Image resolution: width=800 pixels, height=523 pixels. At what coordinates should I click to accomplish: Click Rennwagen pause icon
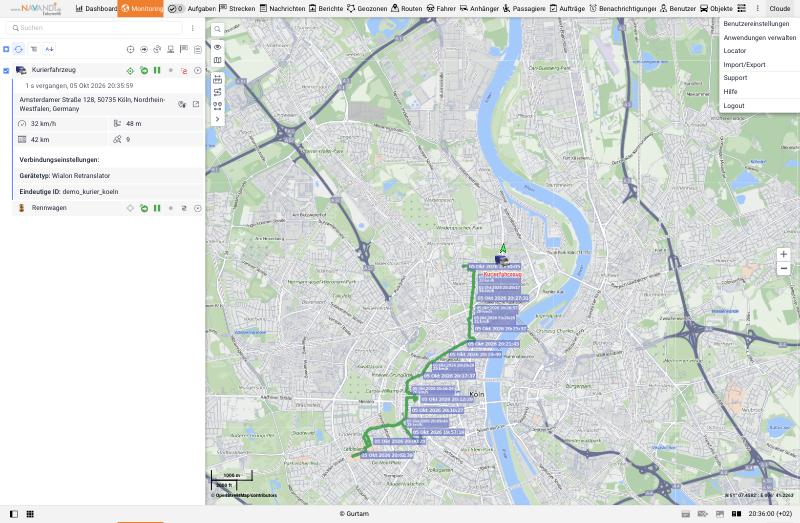(157, 208)
